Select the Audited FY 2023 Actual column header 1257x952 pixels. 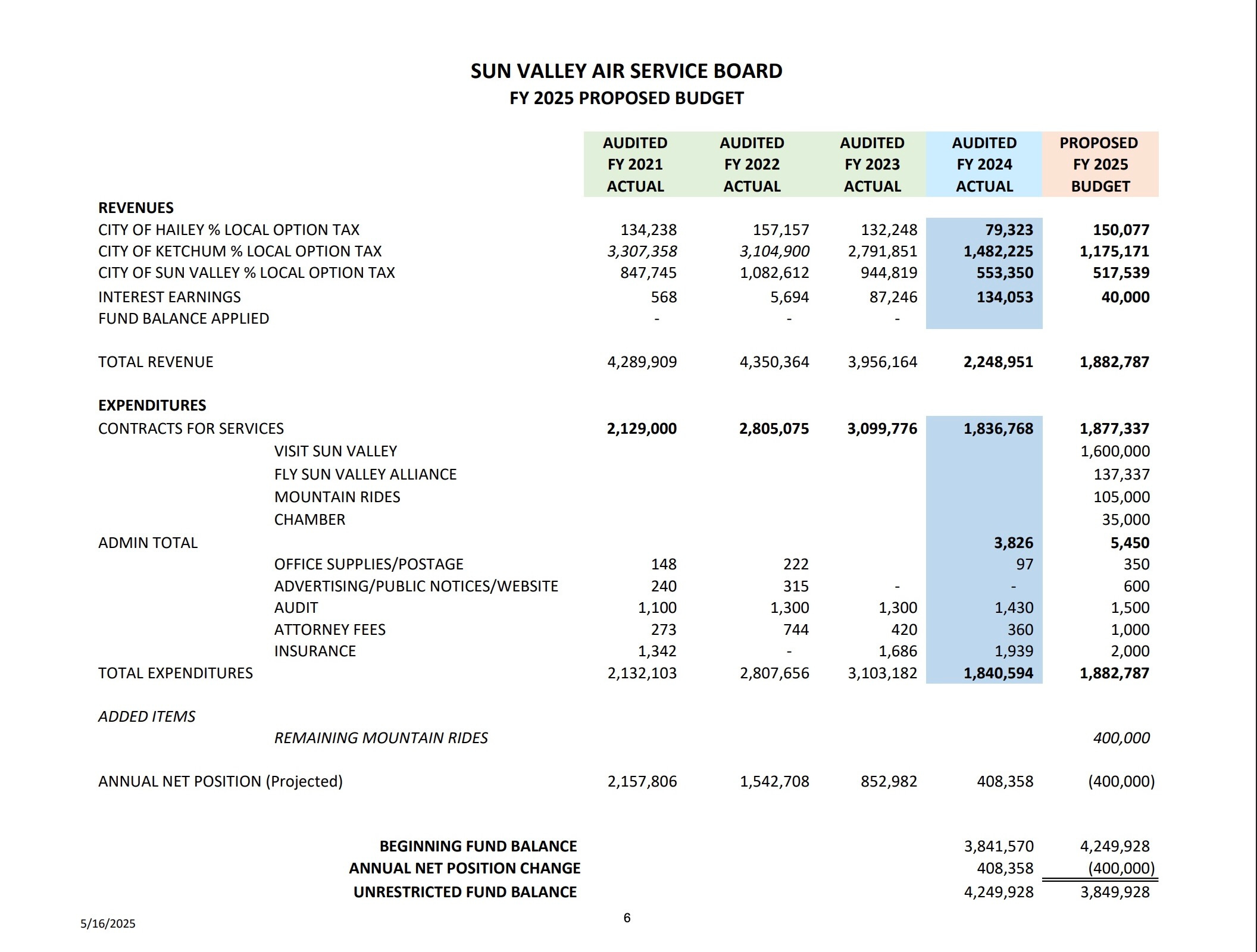tap(872, 164)
